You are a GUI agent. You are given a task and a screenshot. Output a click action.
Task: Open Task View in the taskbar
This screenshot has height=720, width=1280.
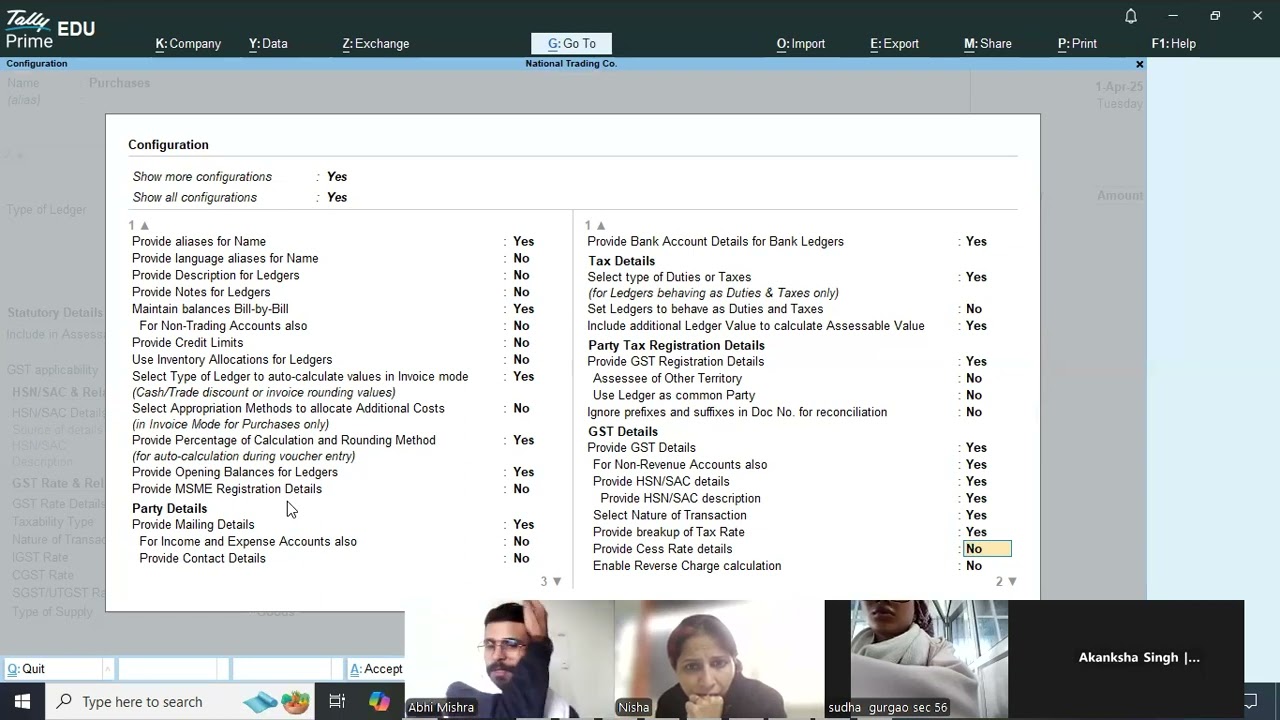pos(337,702)
